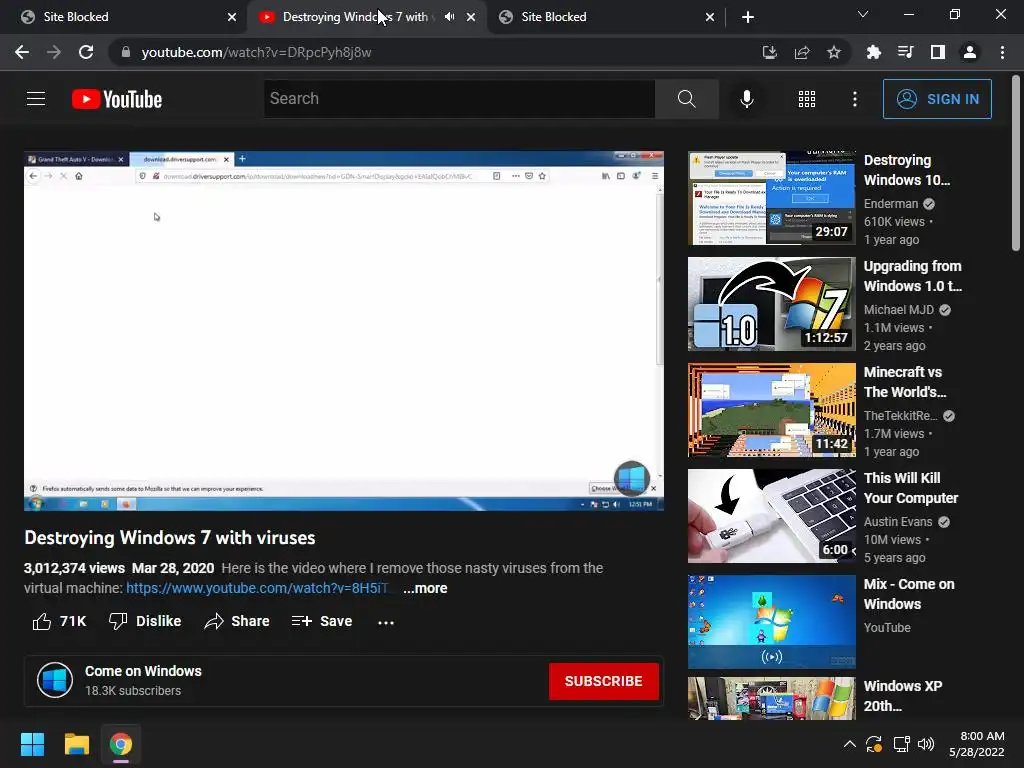Screen dimensions: 1024x768
Task: Click the browser forward arrow
Action: tap(54, 52)
